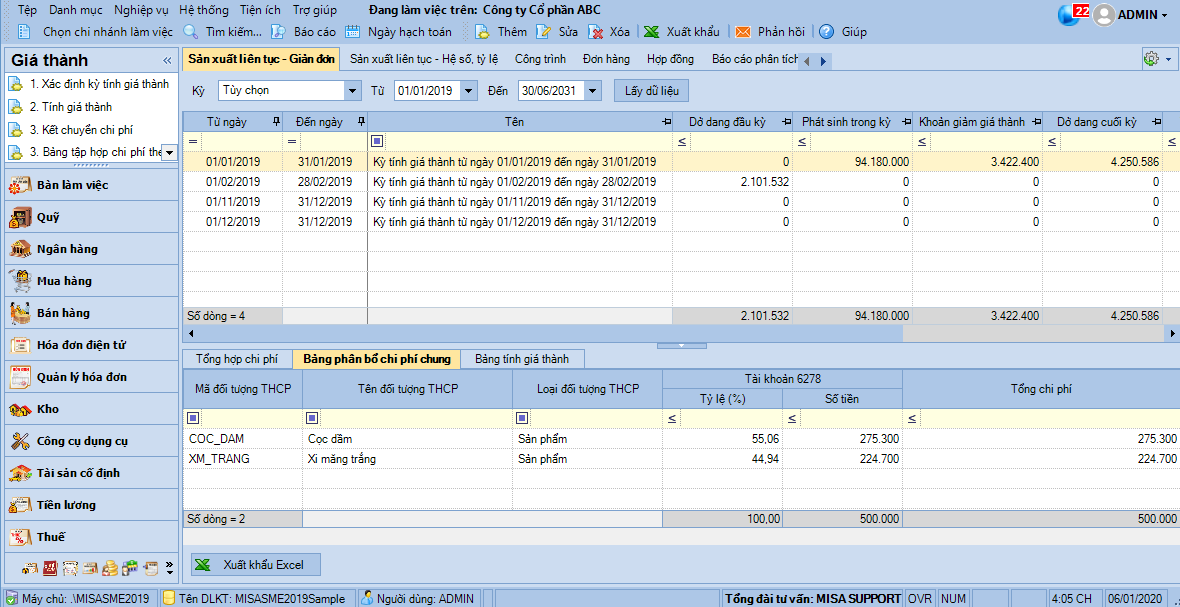Open the Tài sản cố định module
The width and height of the screenshot is (1180, 607).
point(22,473)
